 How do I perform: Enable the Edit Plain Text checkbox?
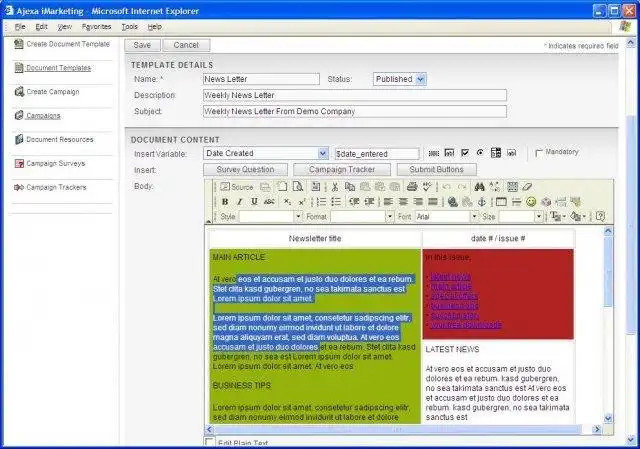click(x=209, y=442)
